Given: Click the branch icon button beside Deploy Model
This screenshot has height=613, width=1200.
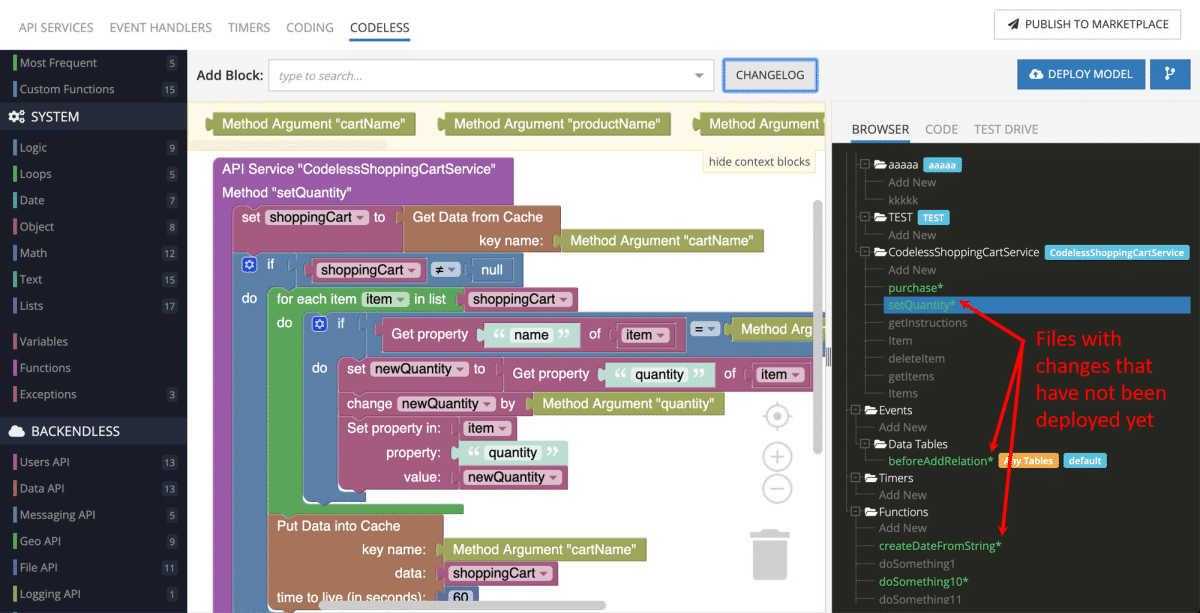Looking at the screenshot, I should click(x=1170, y=74).
